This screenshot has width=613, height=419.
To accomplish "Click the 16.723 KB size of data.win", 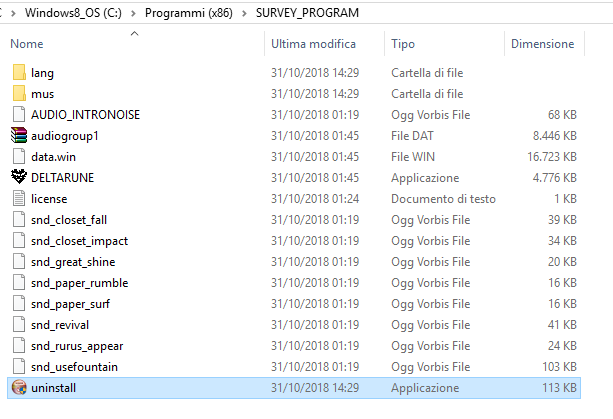I will pyautogui.click(x=552, y=157).
